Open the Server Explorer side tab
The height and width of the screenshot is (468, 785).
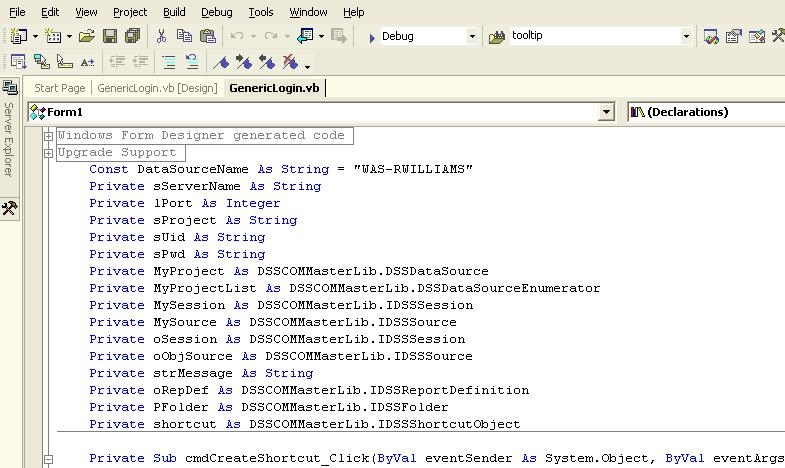coord(9,136)
